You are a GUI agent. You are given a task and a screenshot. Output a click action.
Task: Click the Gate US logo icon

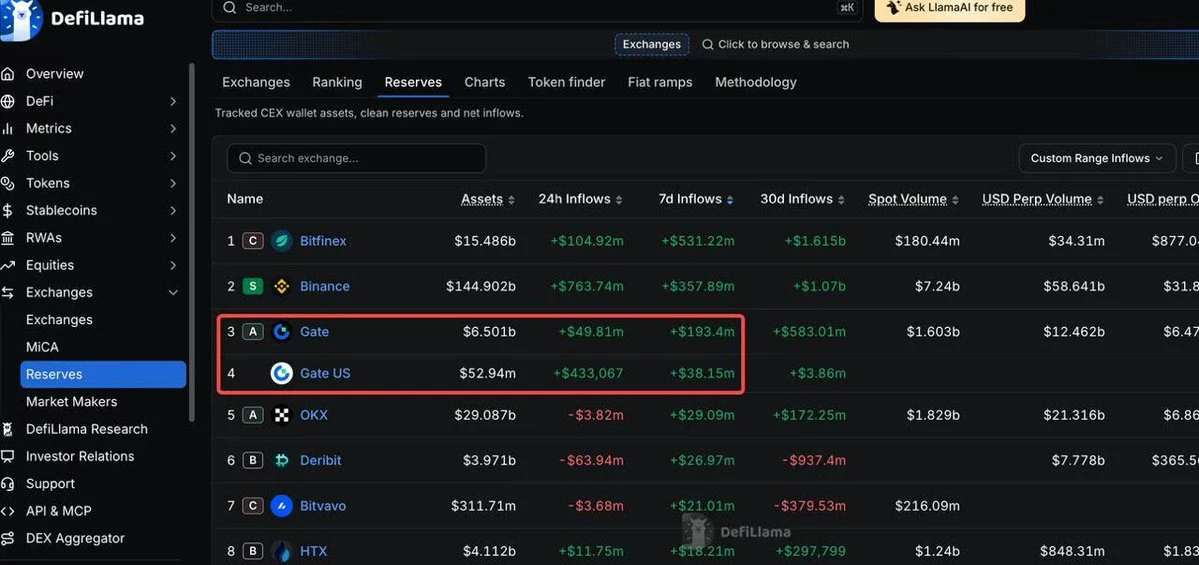282,373
